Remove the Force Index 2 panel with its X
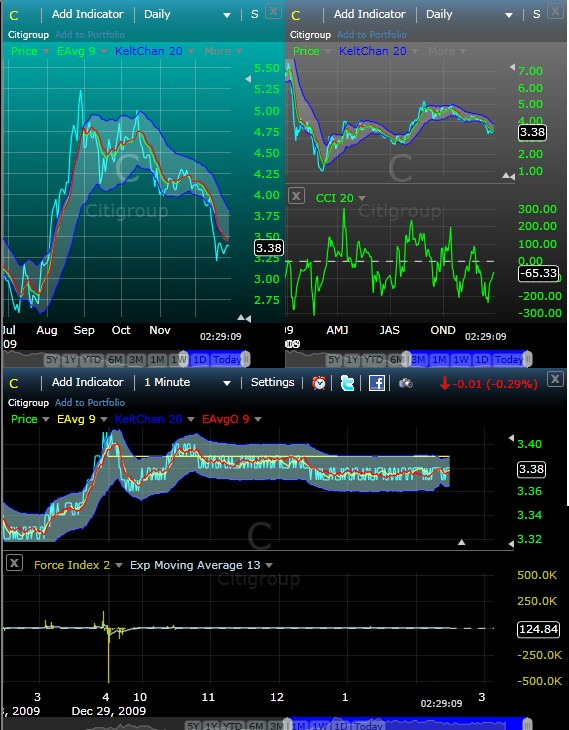Screen dimensions: 569x730 point(14,563)
